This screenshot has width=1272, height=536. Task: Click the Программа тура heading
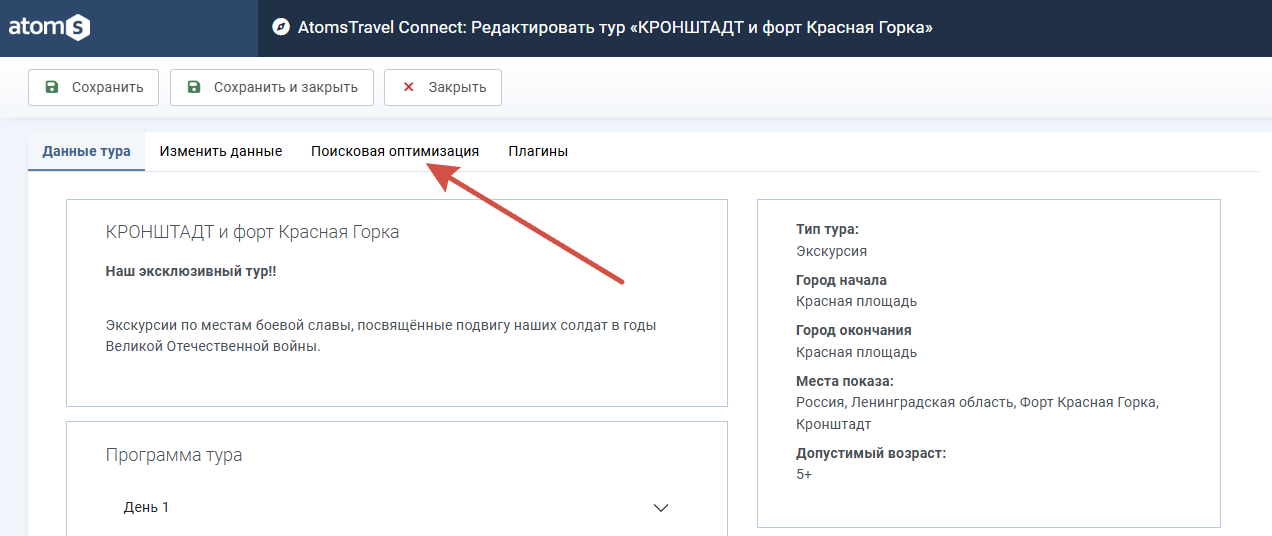[174, 455]
